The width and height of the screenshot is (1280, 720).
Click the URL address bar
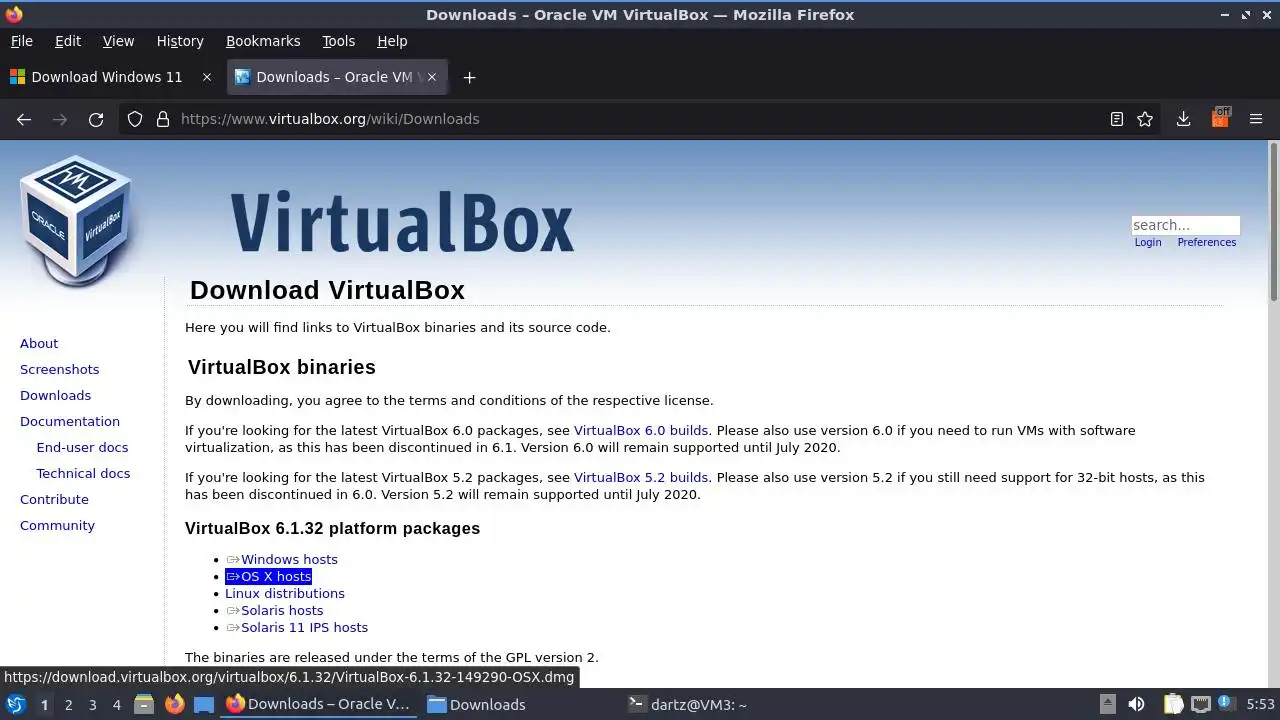[x=640, y=119]
